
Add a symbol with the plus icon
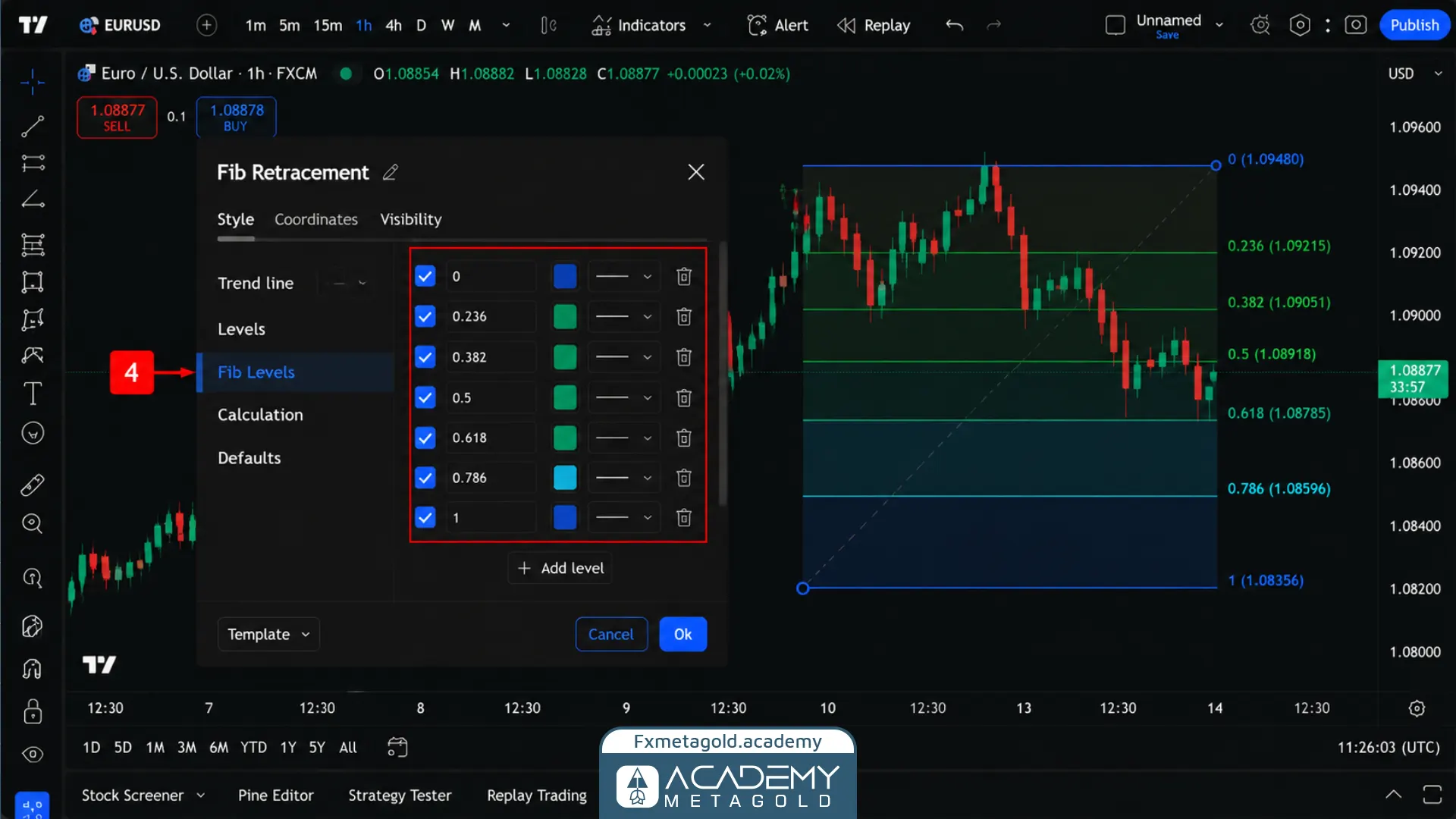click(206, 25)
